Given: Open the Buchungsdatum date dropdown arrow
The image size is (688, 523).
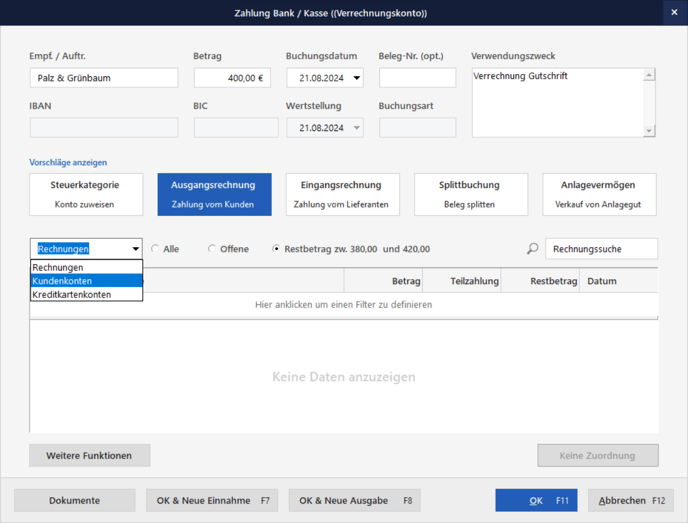Looking at the screenshot, I should [357, 78].
